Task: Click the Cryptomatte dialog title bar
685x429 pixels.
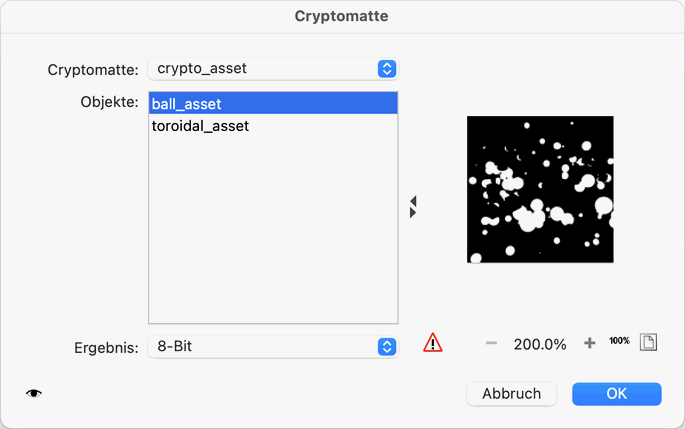Action: [x=342, y=16]
